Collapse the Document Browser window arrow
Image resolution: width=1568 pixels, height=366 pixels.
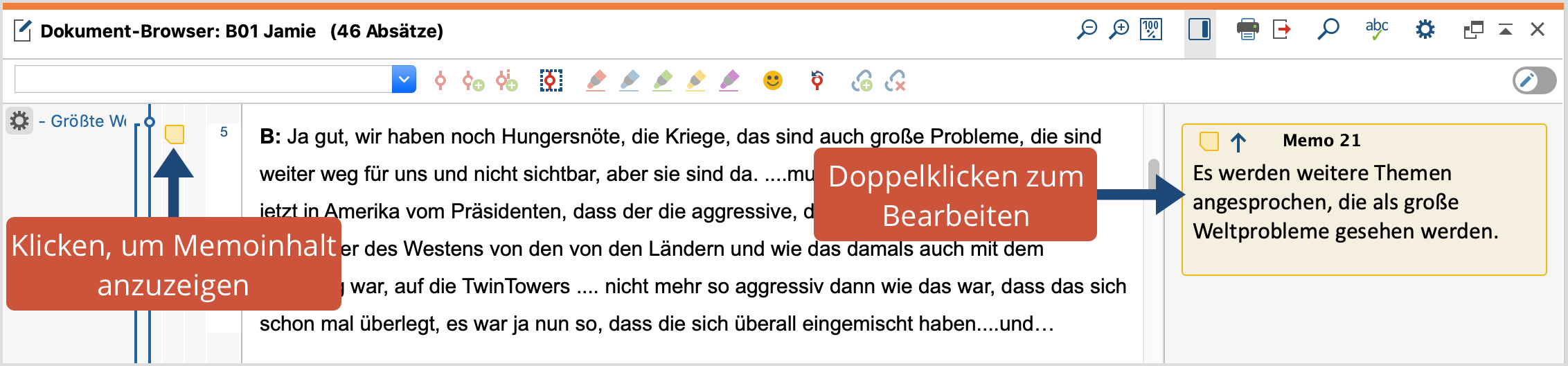point(1506,30)
